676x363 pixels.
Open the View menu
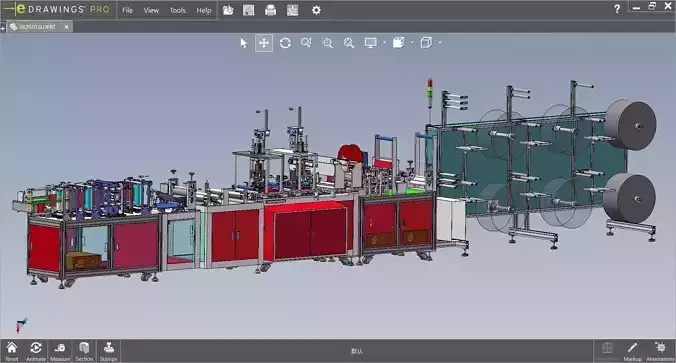point(151,10)
